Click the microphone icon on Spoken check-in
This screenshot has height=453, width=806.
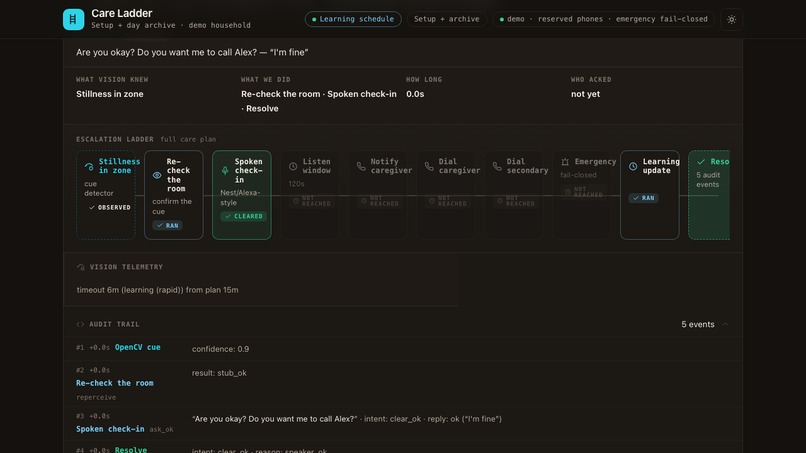[225, 171]
